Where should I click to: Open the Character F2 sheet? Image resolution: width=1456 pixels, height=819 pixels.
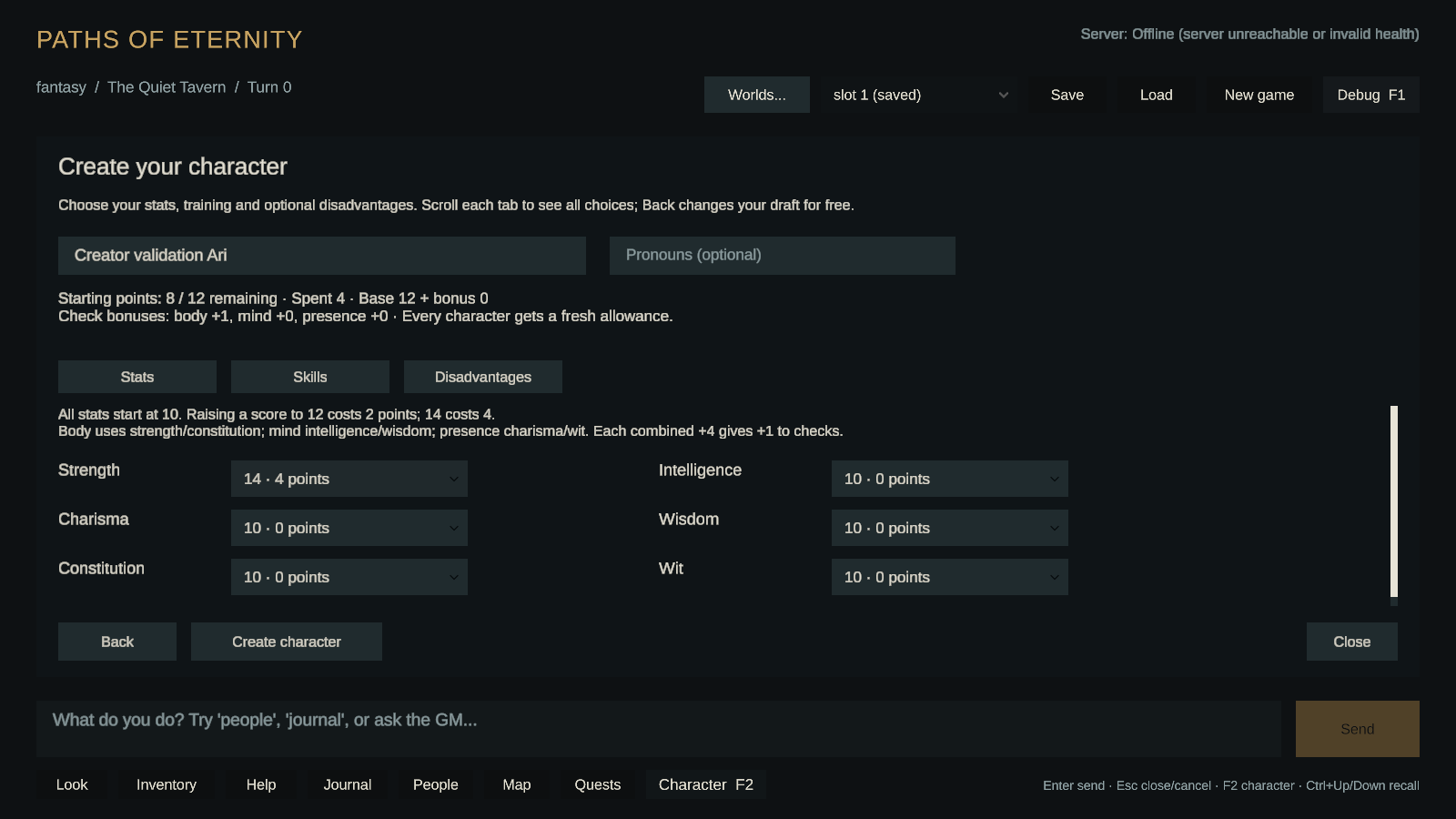click(x=706, y=784)
